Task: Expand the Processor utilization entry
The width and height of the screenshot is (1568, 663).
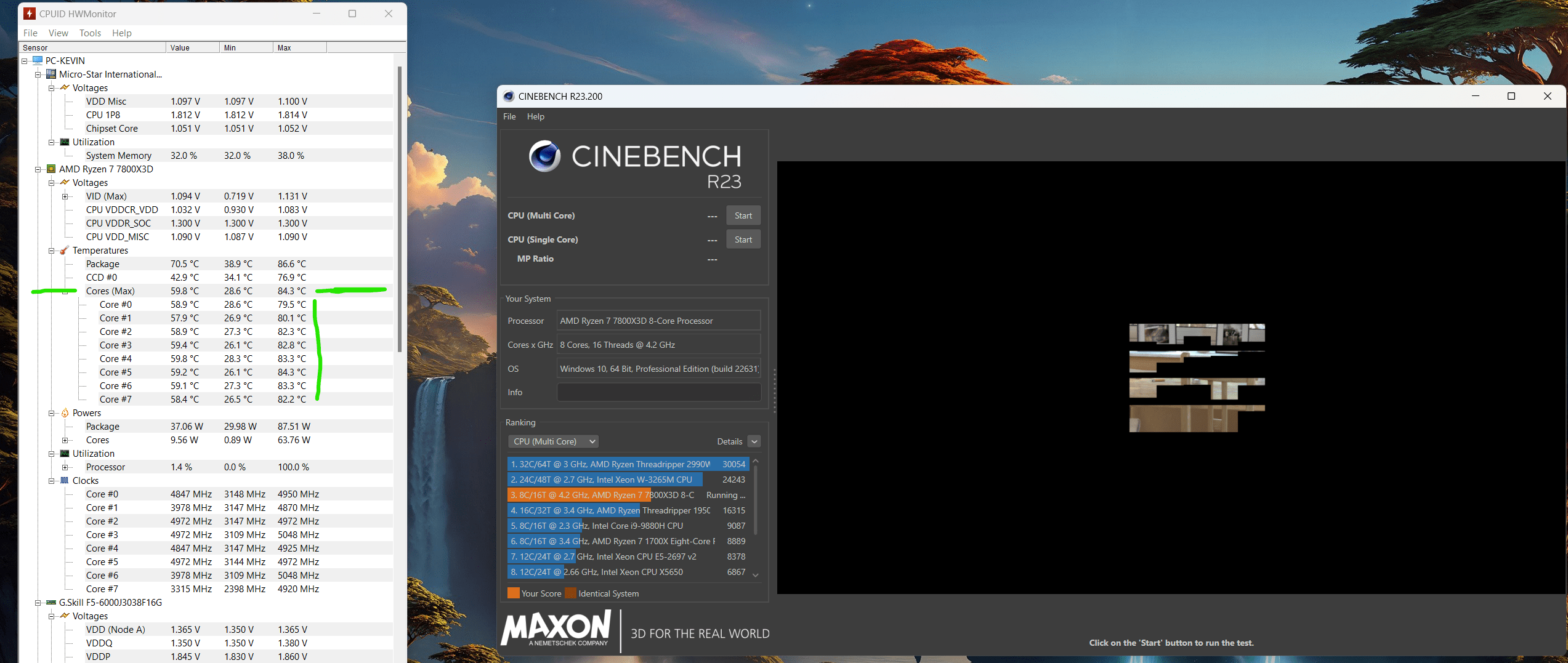Action: coord(65,467)
